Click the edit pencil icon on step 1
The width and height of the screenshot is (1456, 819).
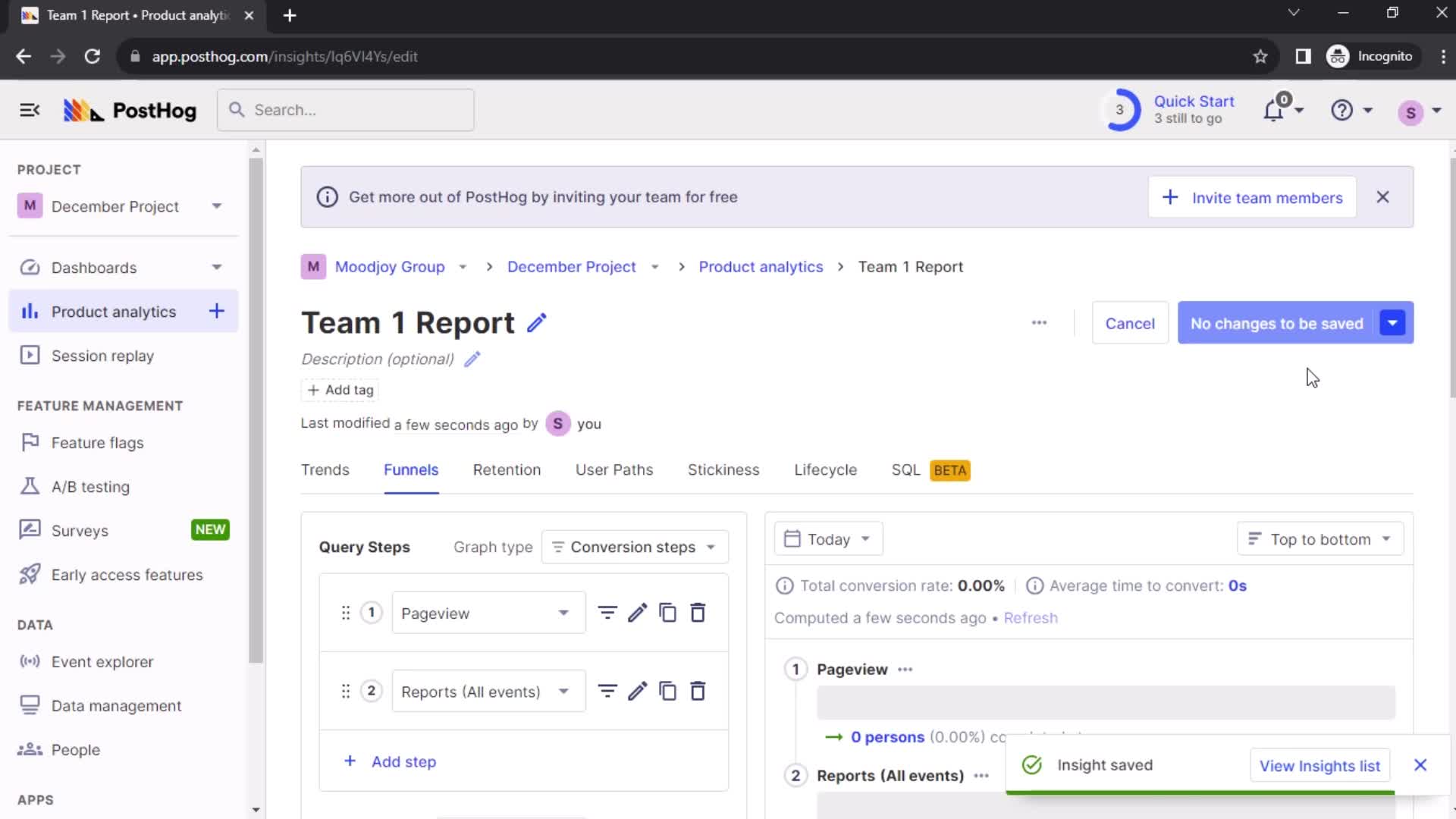pos(637,613)
